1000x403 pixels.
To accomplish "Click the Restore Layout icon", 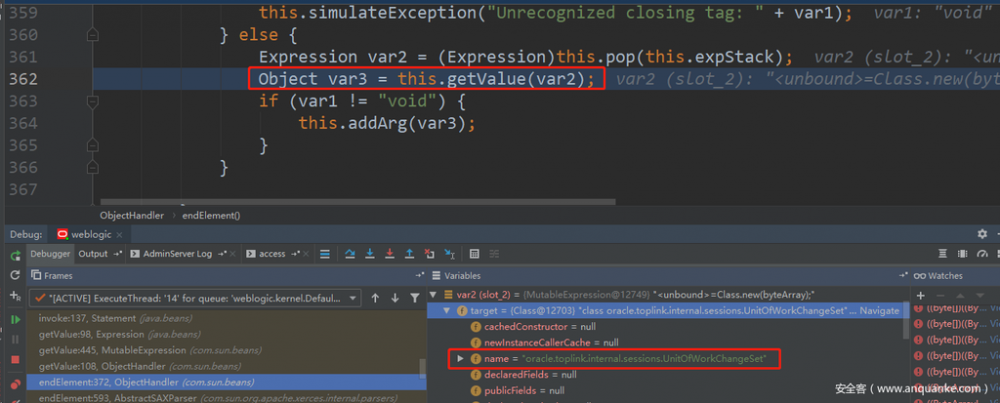I will tap(943, 254).
